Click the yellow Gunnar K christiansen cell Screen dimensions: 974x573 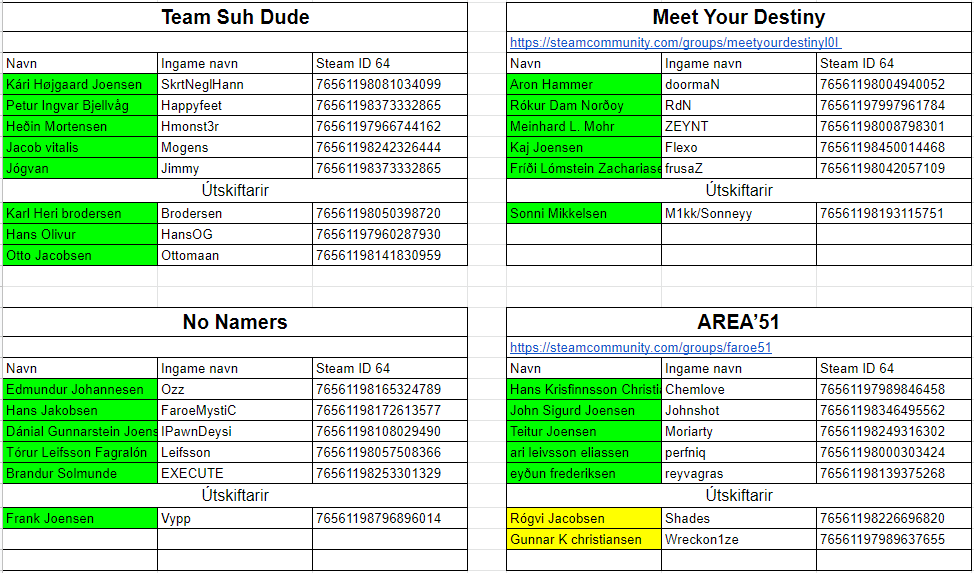pyautogui.click(x=584, y=539)
